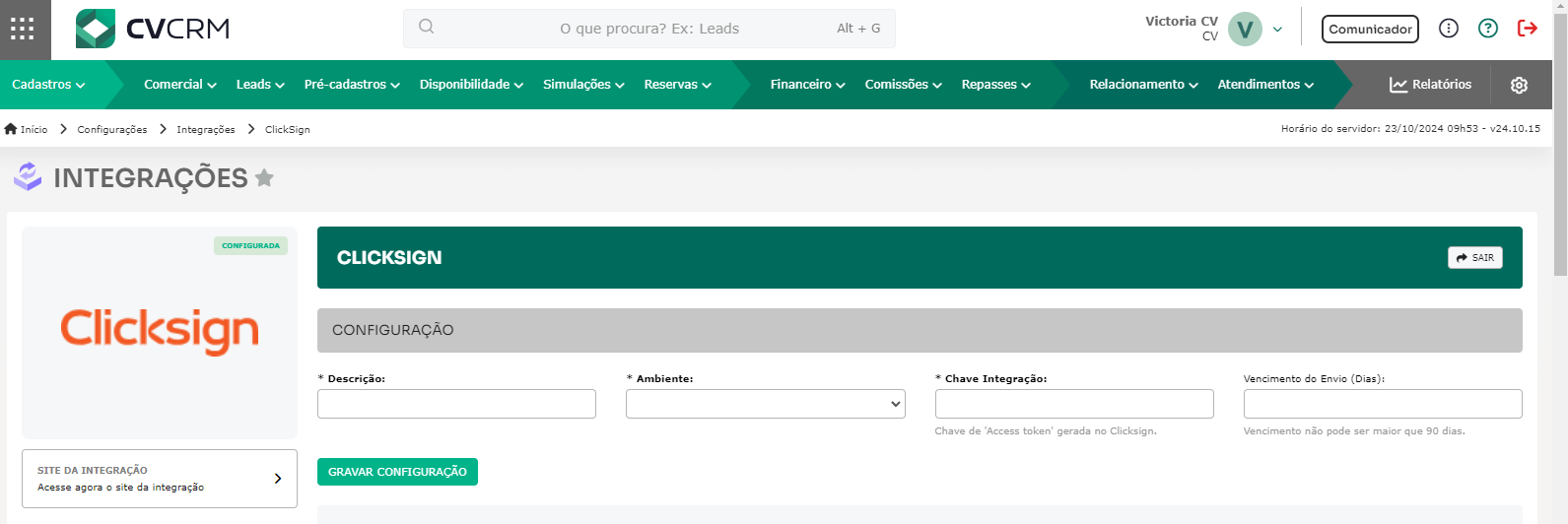Open the apps grid menu icon
1568x524 pixels.
pyautogui.click(x=22, y=29)
